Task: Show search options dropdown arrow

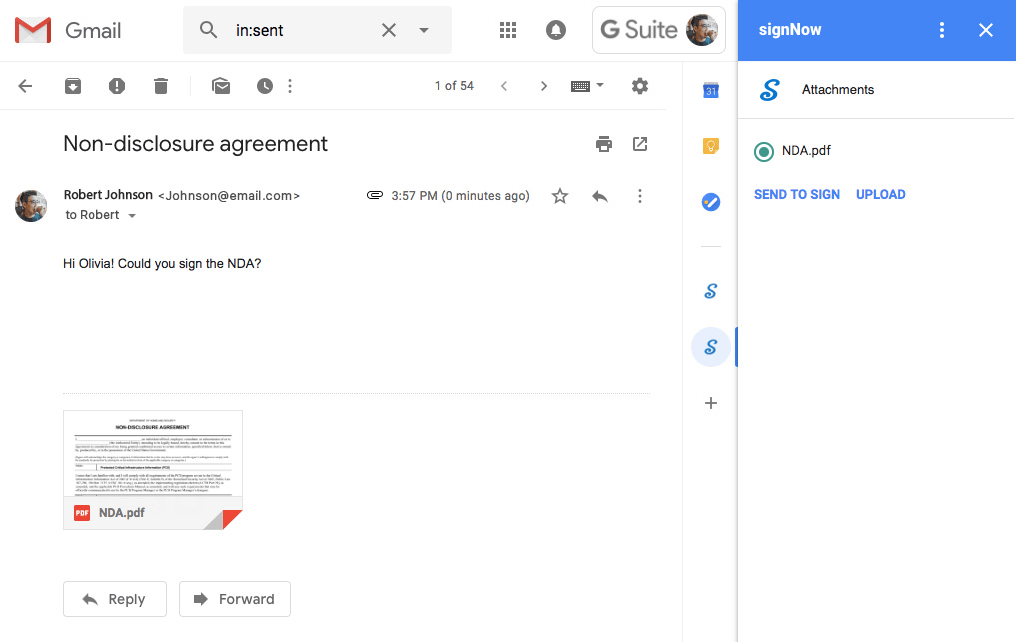Action: [x=424, y=30]
